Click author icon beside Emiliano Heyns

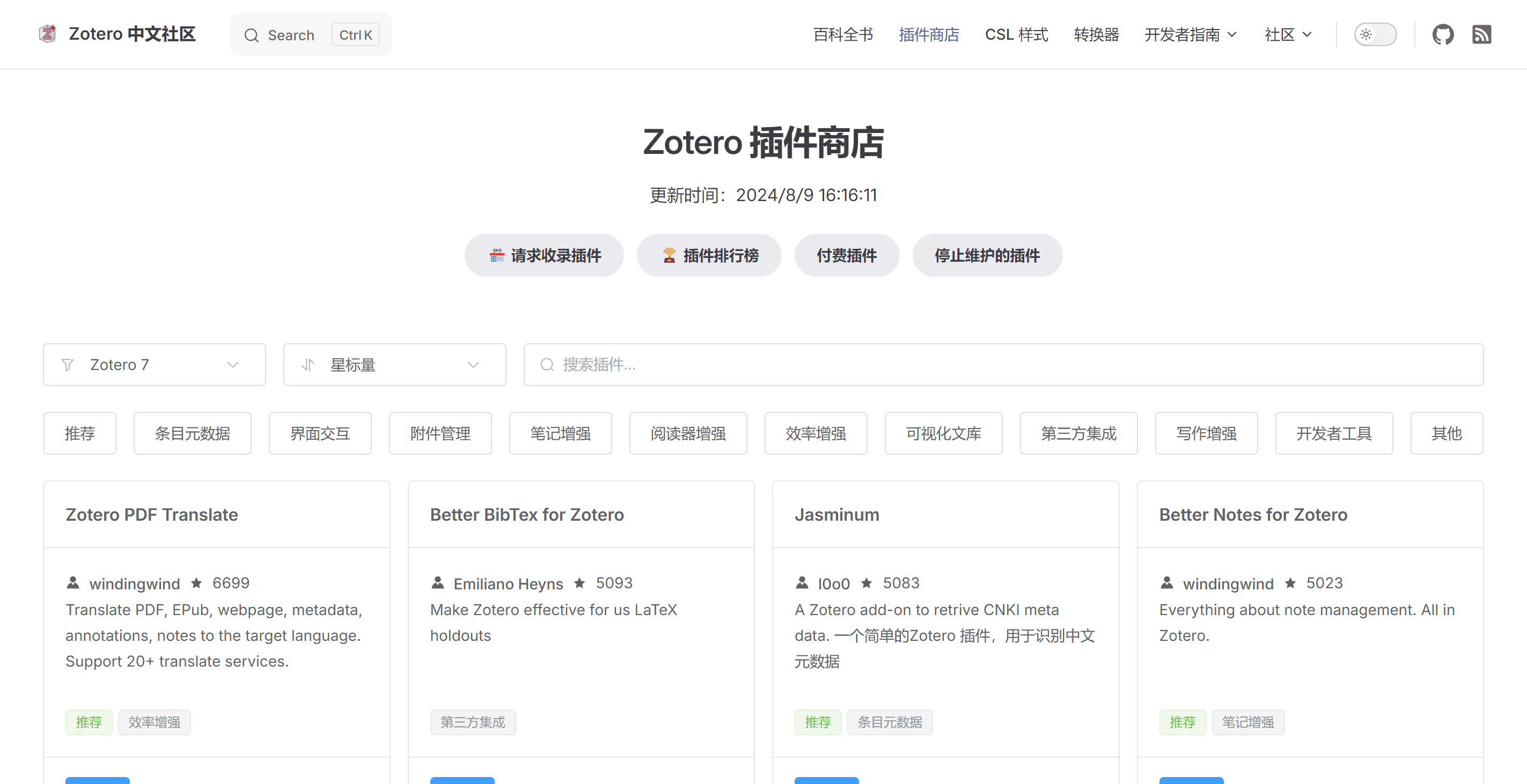click(x=437, y=583)
